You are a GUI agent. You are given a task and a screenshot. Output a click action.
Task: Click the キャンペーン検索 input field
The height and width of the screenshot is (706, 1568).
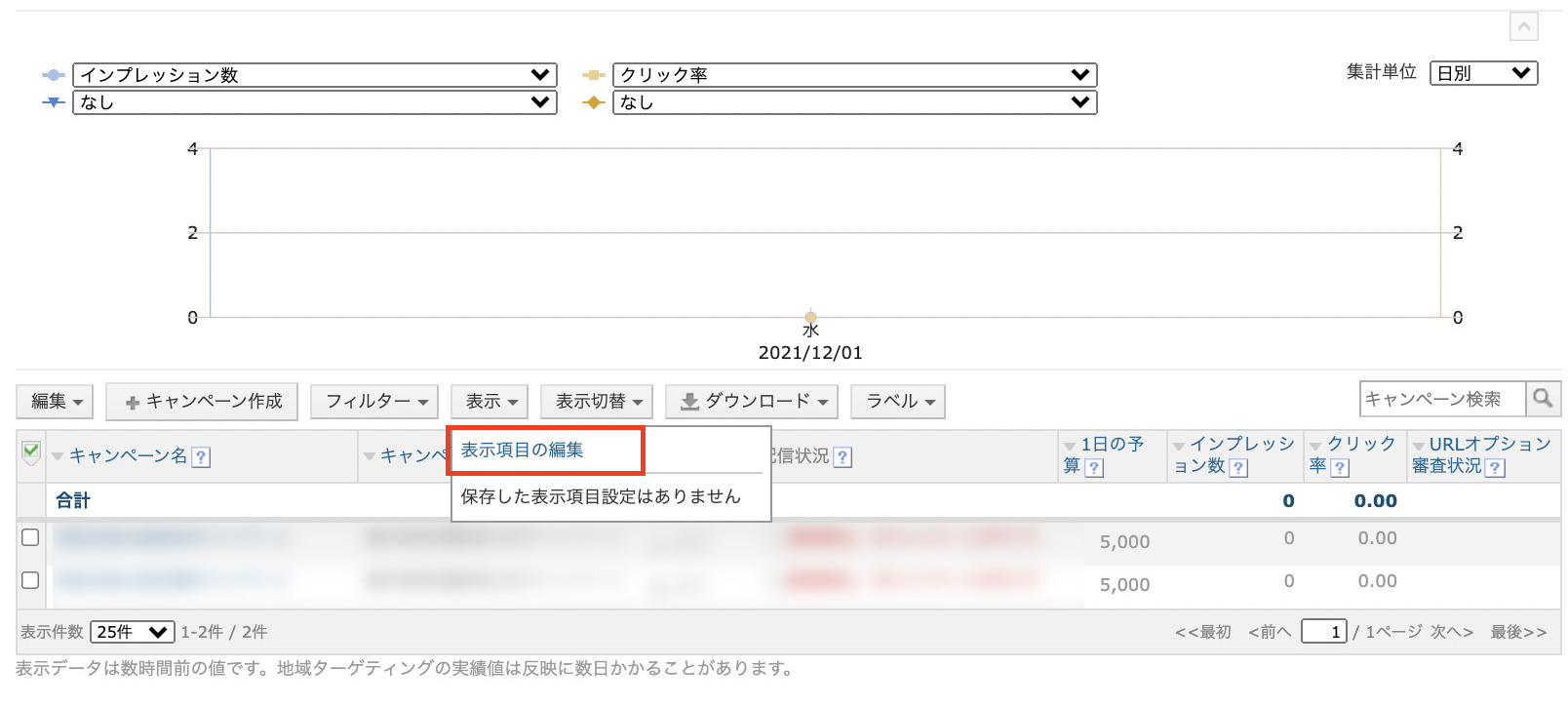click(1441, 399)
